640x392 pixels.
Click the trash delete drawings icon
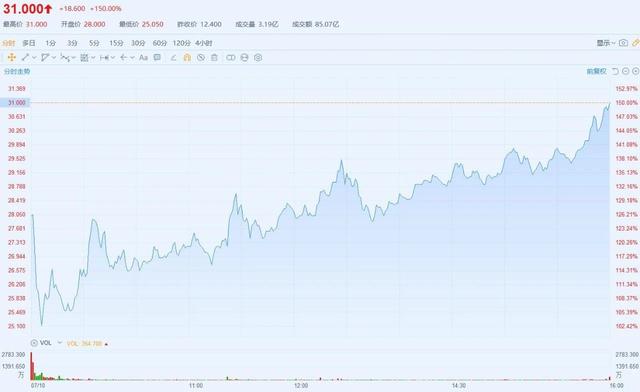[x=214, y=58]
